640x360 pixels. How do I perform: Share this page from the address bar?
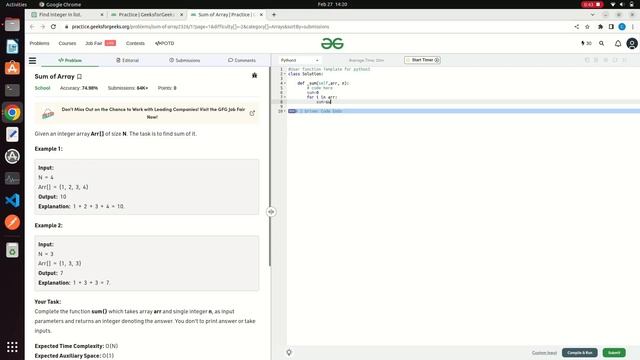(x=577, y=27)
